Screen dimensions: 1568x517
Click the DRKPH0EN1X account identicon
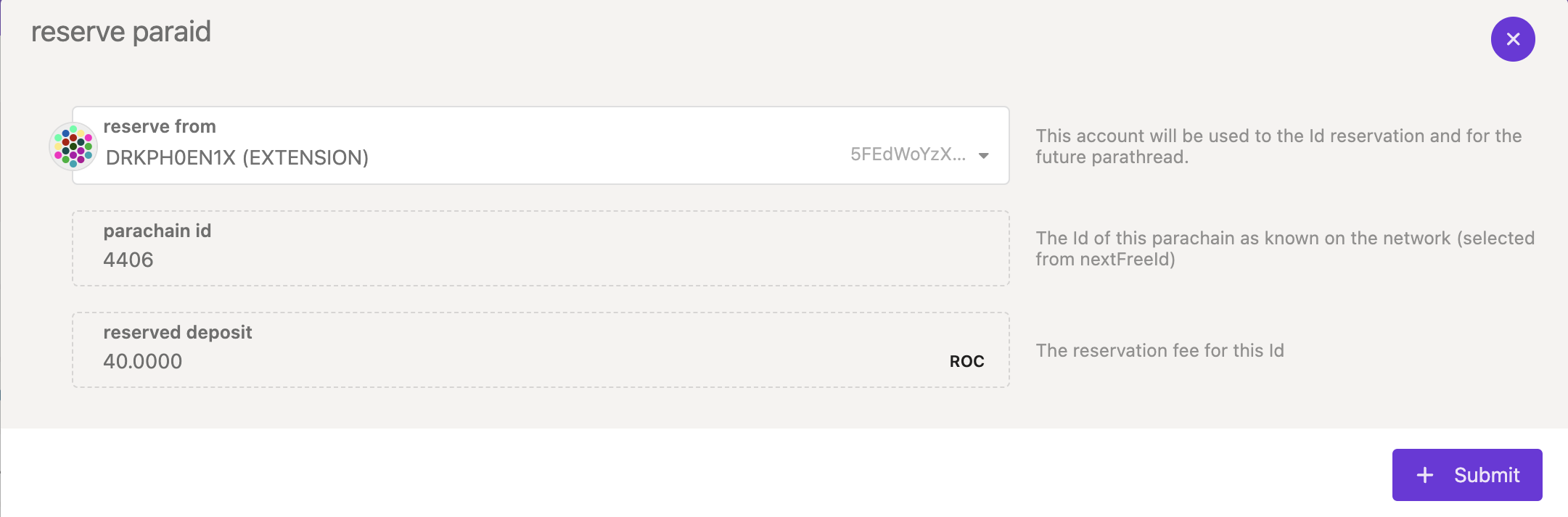[x=73, y=146]
